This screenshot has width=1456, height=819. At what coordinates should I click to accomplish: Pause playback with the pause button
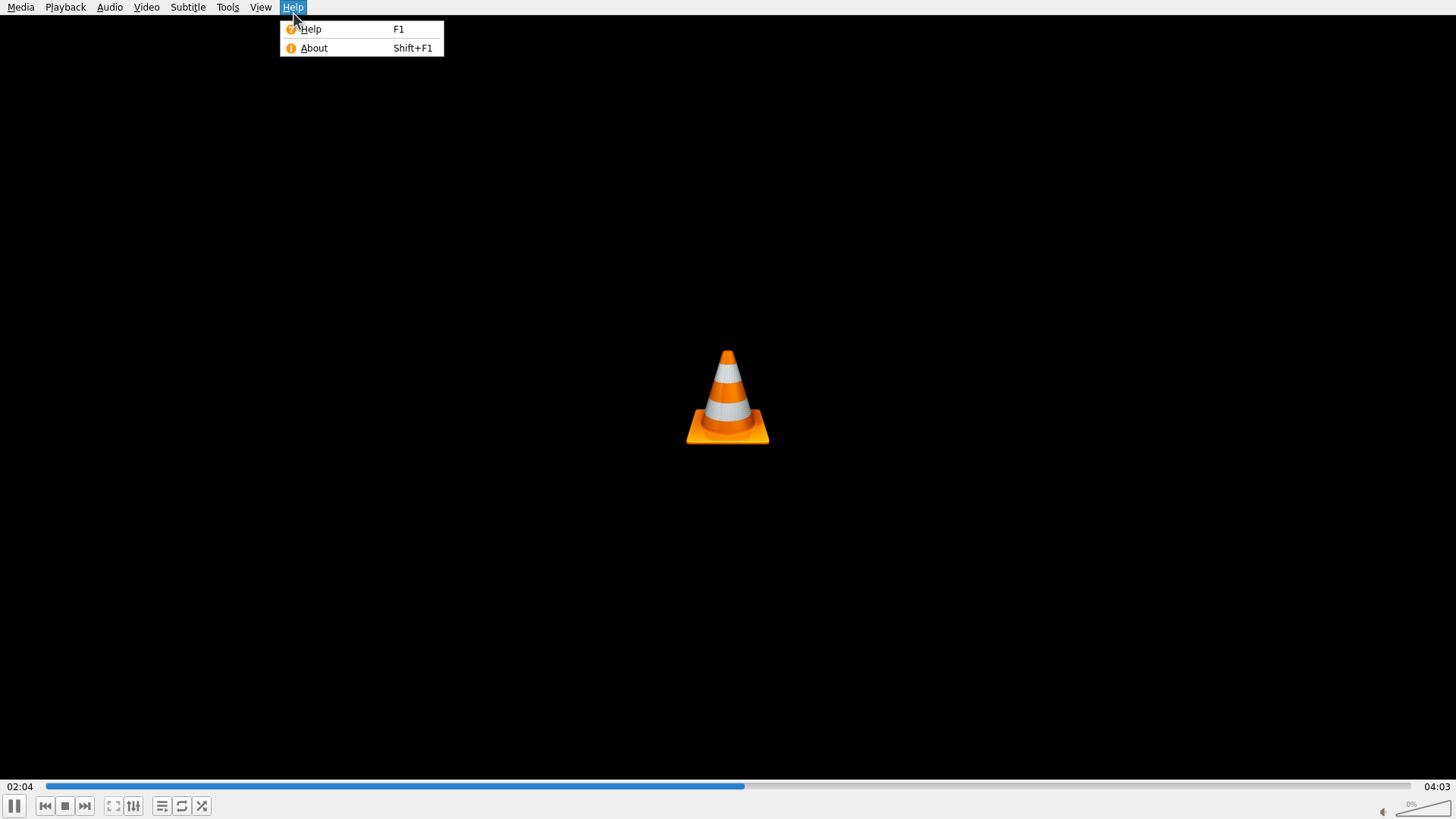coord(14,806)
